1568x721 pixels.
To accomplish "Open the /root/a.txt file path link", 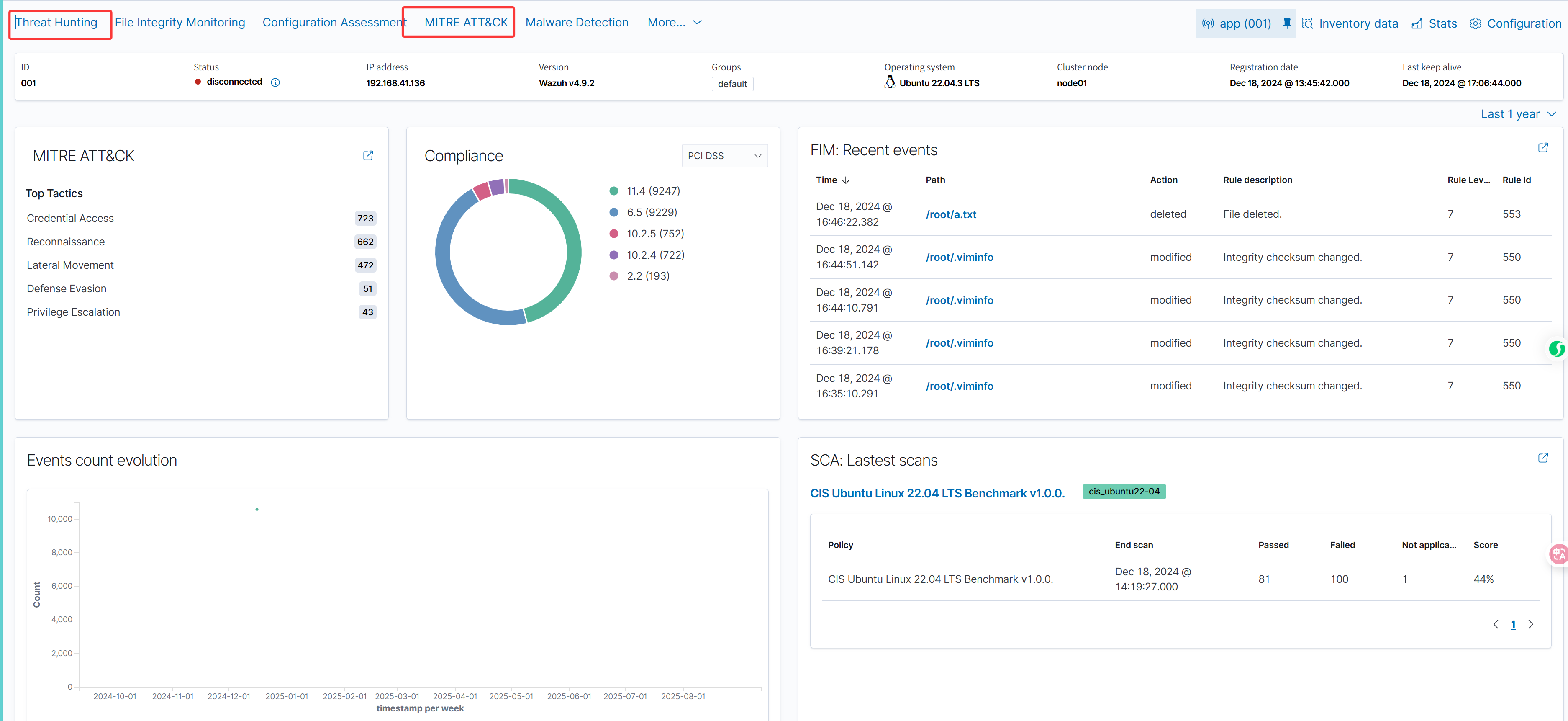I will point(950,214).
